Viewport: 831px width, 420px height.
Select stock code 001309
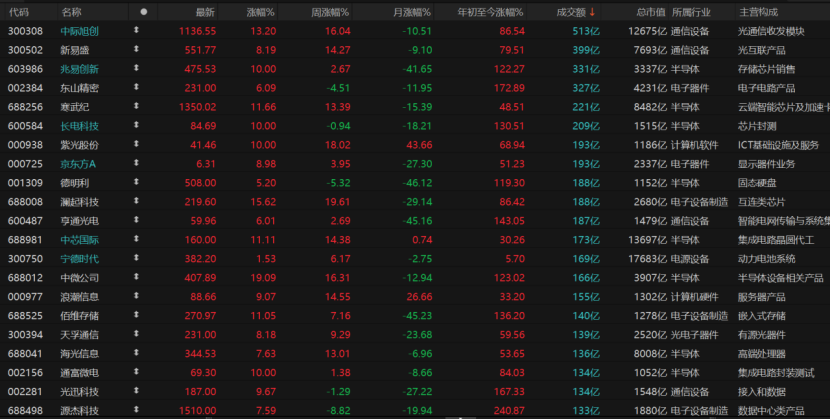(x=25, y=183)
